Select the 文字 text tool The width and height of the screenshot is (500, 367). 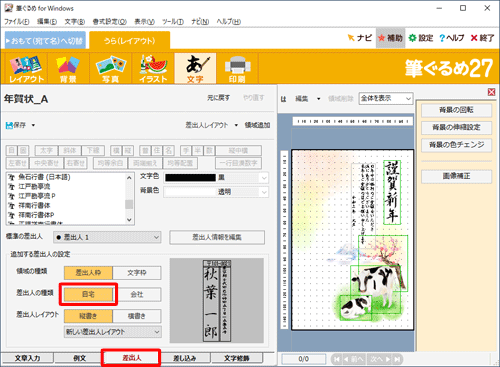point(195,69)
